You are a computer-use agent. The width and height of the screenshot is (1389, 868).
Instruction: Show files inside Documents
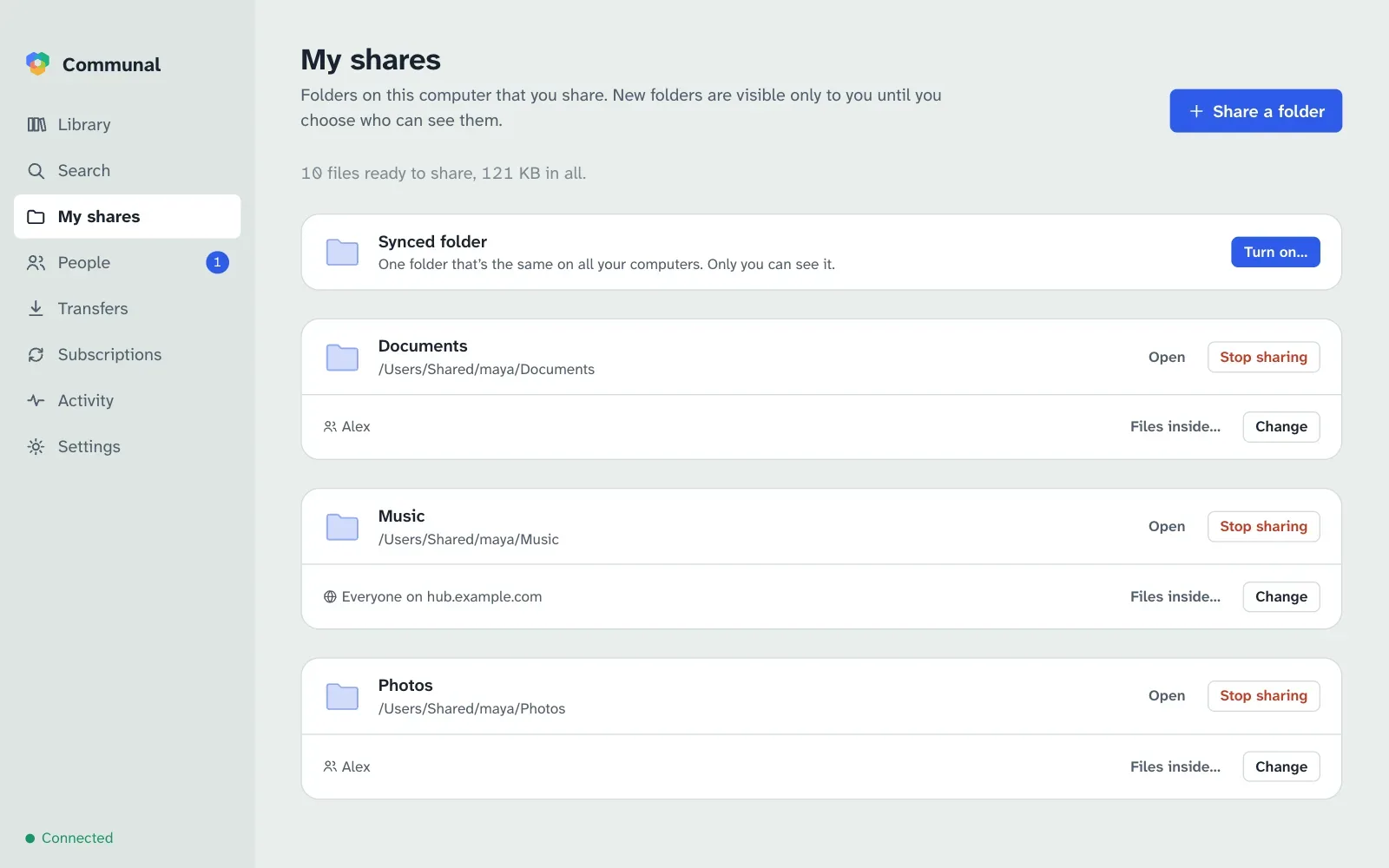(1175, 426)
